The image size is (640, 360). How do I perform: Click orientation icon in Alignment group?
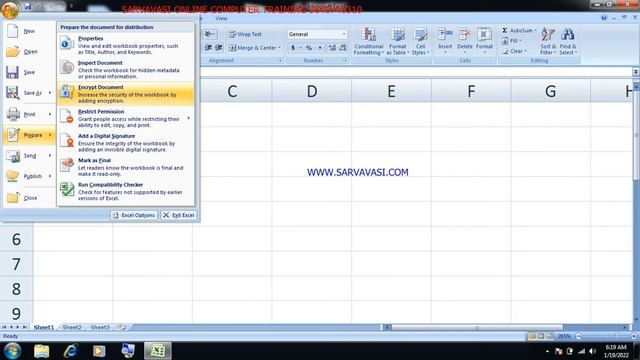click(210, 34)
